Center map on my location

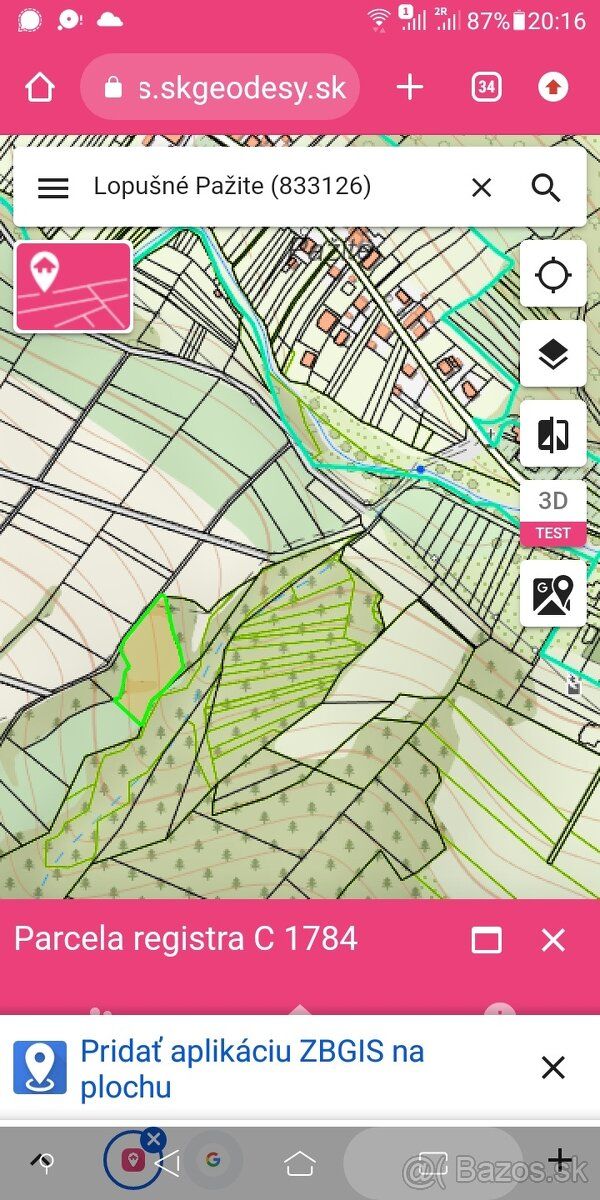(553, 274)
